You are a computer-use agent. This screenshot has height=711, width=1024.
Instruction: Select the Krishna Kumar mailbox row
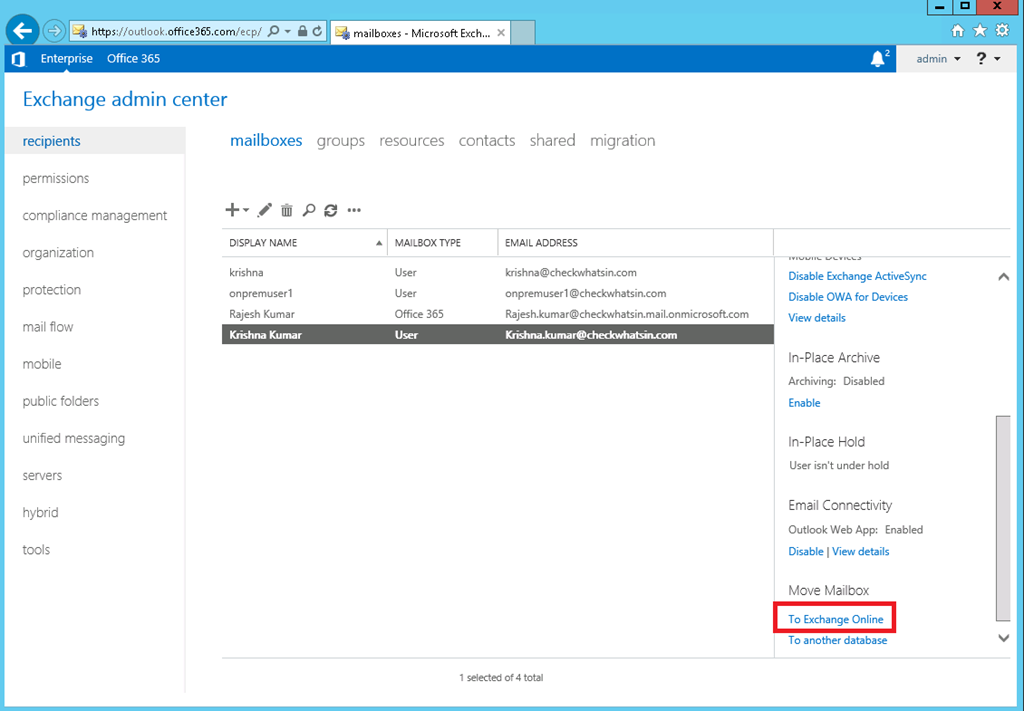coord(498,335)
